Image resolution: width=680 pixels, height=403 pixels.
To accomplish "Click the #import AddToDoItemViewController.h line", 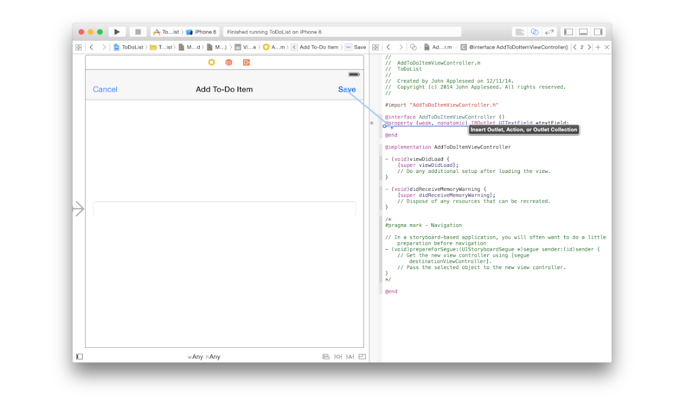I will [441, 105].
